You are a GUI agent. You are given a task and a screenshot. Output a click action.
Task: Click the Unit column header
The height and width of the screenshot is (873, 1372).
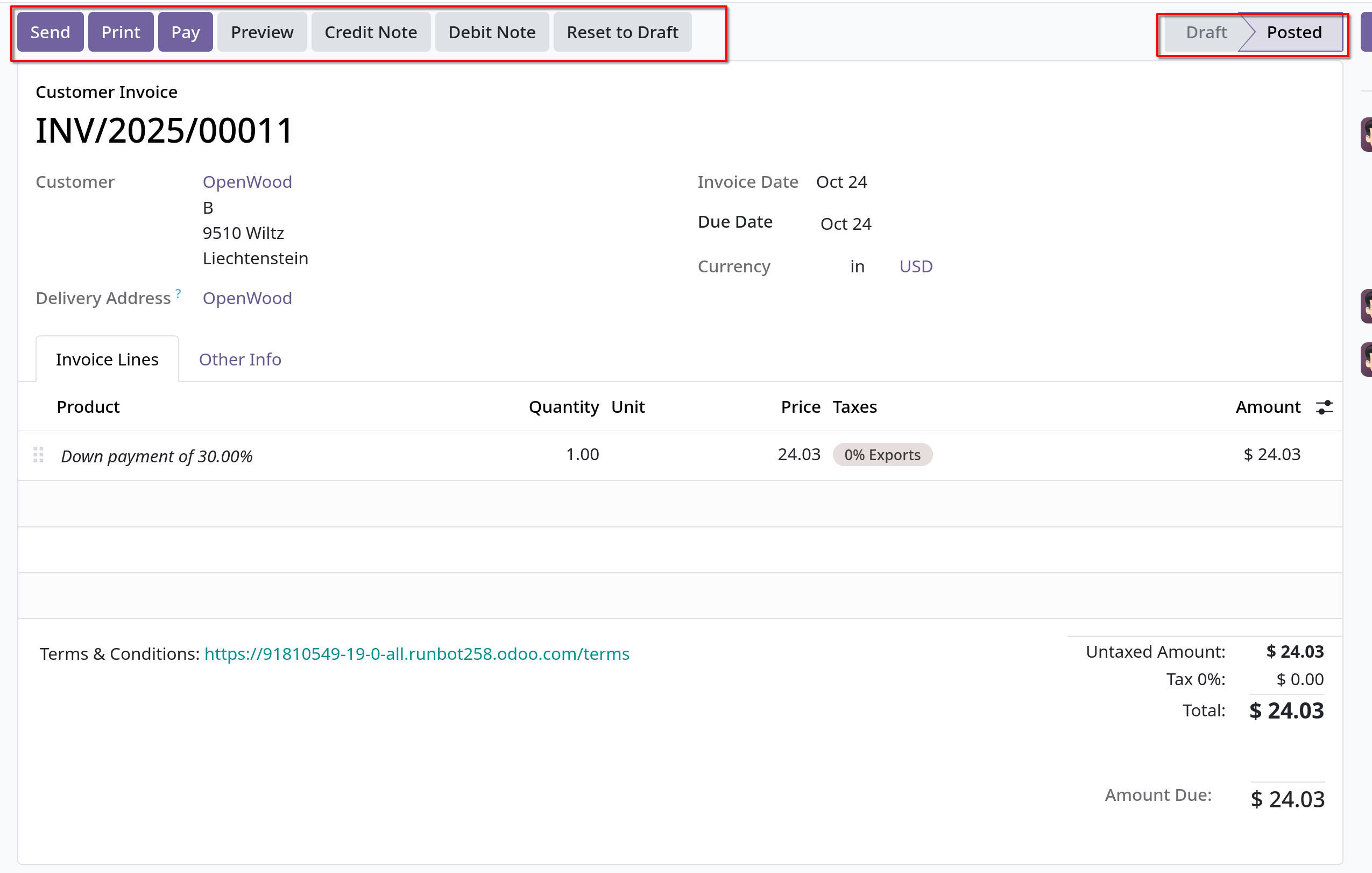628,407
